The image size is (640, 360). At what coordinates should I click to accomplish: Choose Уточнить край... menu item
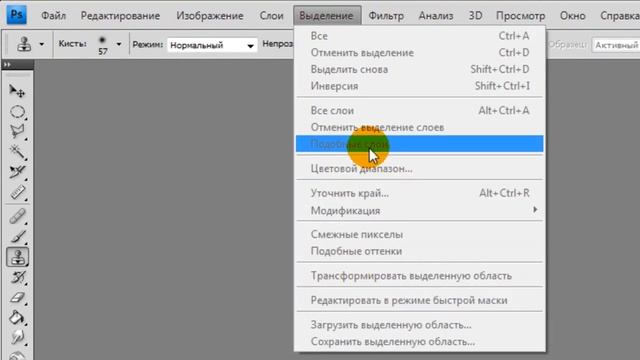[x=420, y=193]
